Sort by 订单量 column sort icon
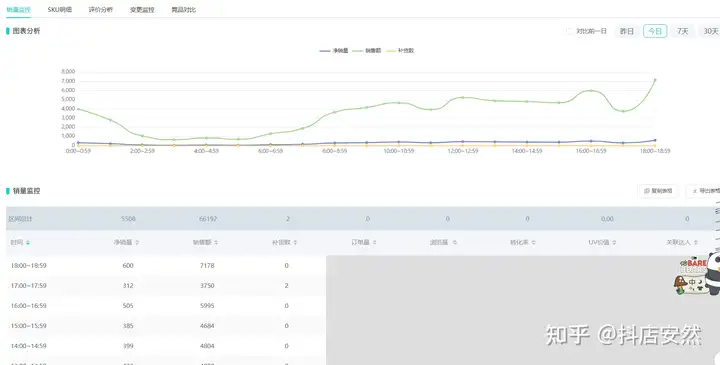 point(375,242)
